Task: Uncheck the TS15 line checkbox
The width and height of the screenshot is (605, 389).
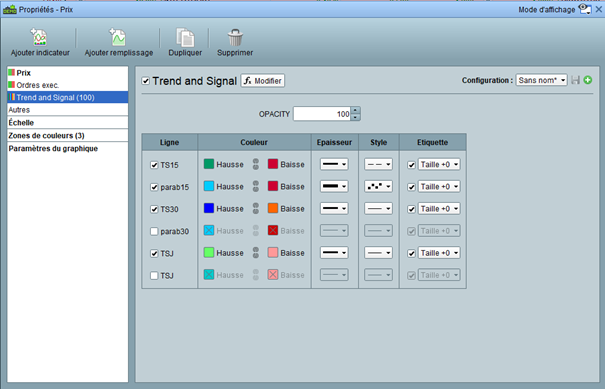Action: (x=154, y=165)
